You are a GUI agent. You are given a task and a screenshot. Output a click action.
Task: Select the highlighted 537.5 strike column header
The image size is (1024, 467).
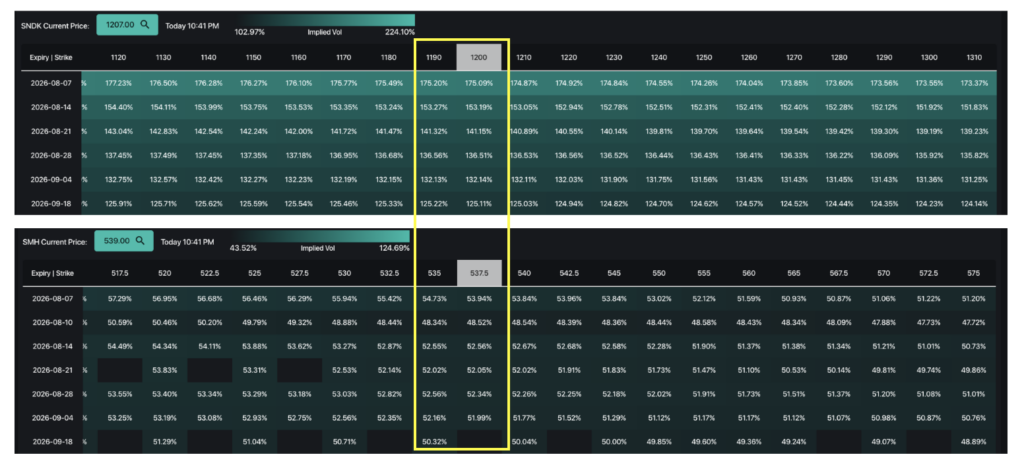[x=479, y=273]
